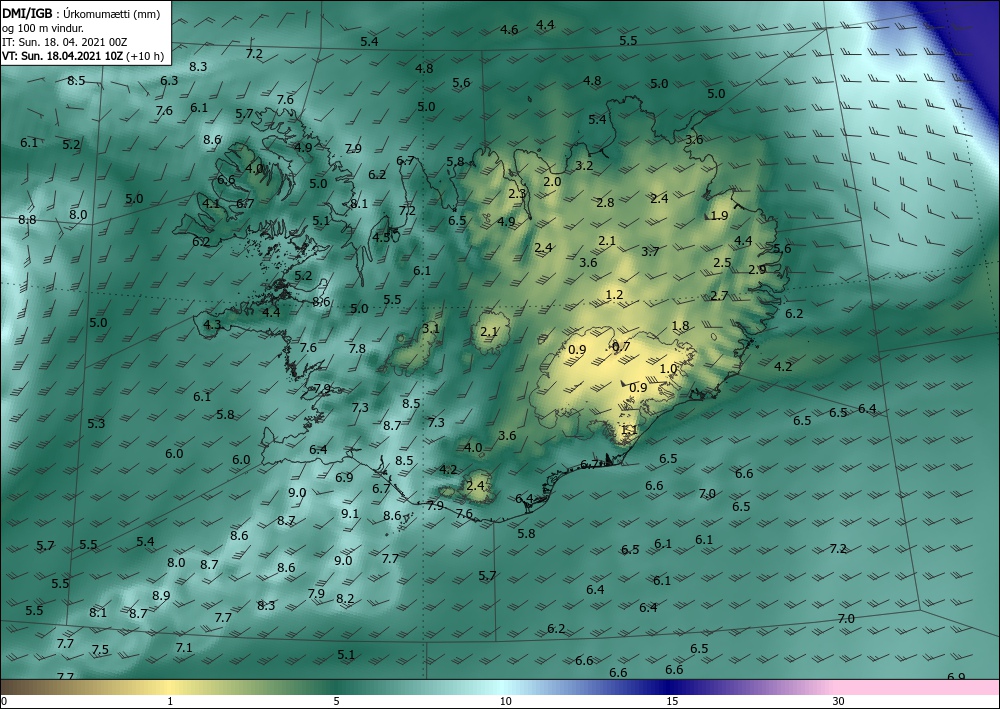
Task: Click the "0" label under the color scale
Action: pyautogui.click(x=4, y=701)
